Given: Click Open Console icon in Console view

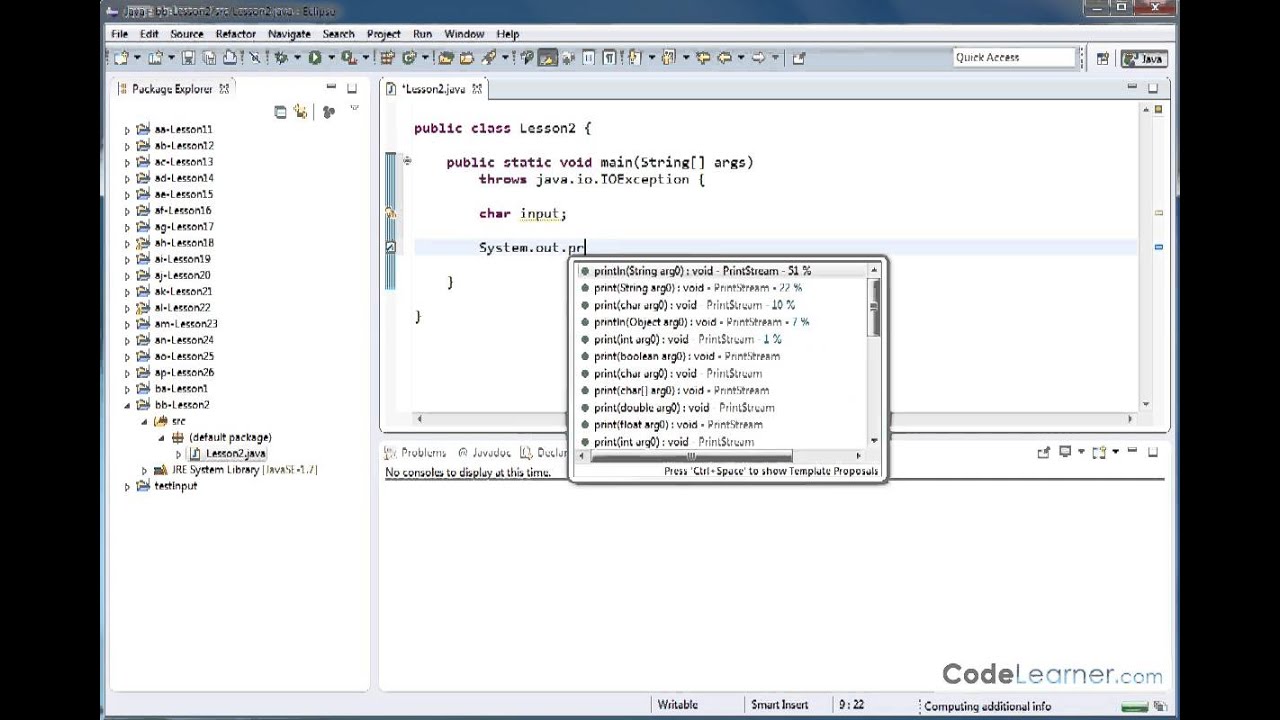Looking at the screenshot, I should pyautogui.click(x=1100, y=452).
